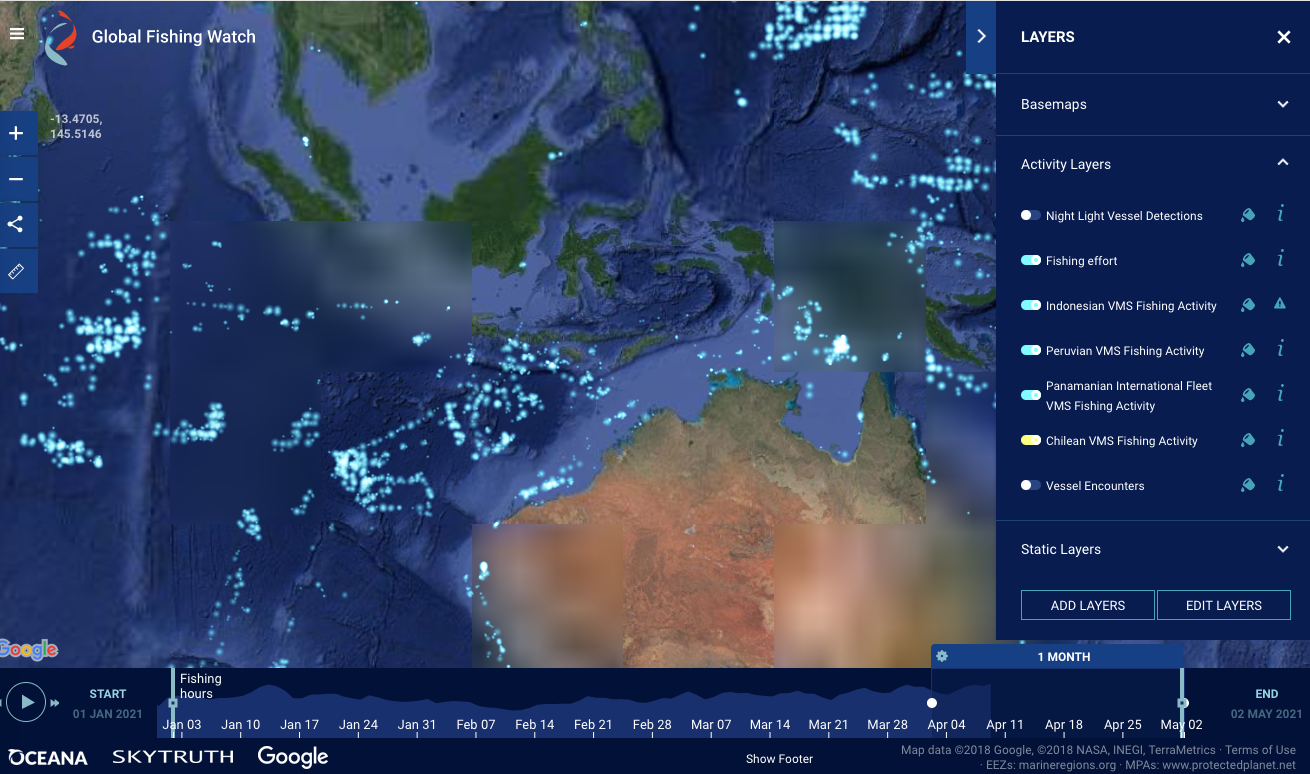This screenshot has width=1310, height=774.
Task: Expand the Static Layers section
Action: (x=1282, y=549)
